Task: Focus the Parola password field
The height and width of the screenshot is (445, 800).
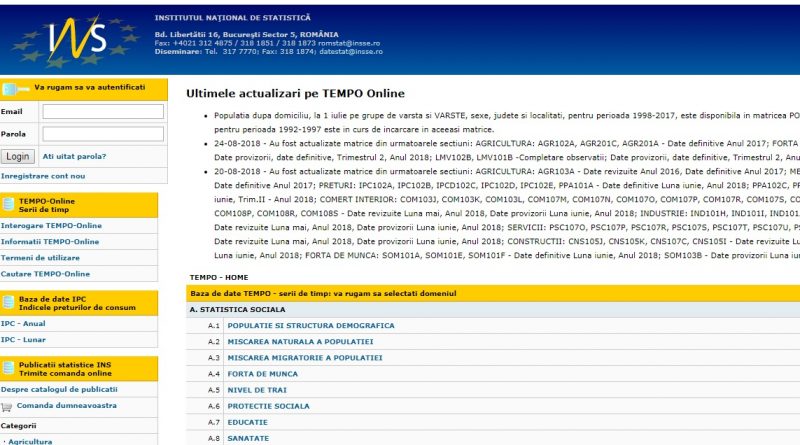Action: 103,134
